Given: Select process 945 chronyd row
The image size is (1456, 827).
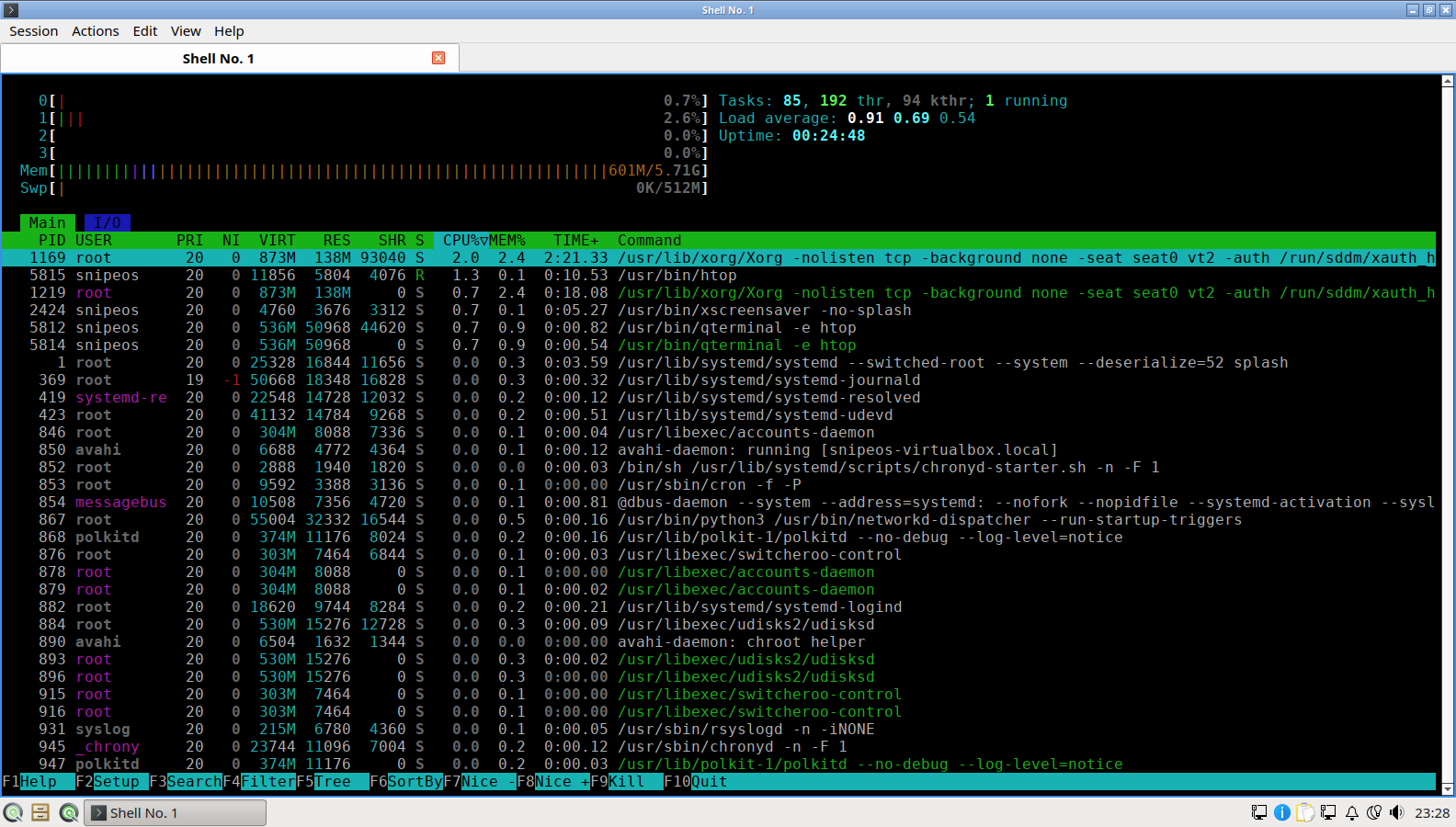Looking at the screenshot, I should point(719,747).
